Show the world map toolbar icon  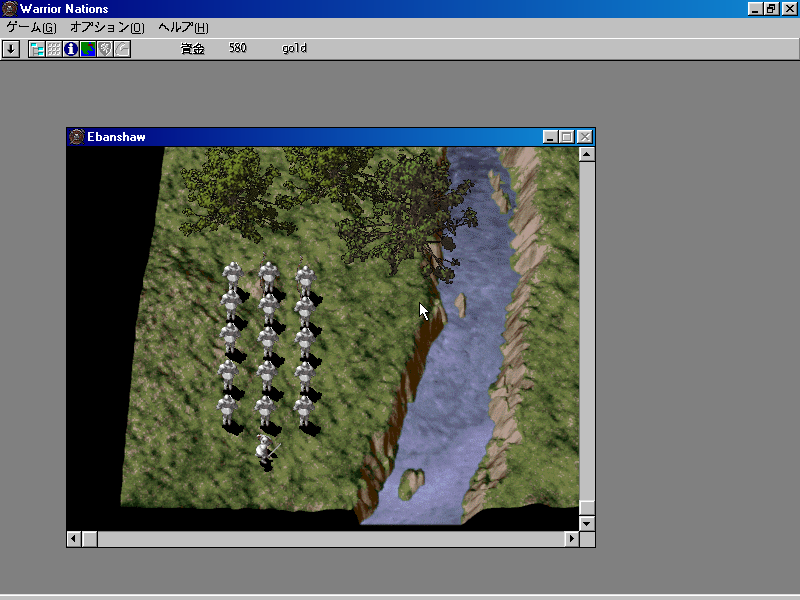pos(88,49)
